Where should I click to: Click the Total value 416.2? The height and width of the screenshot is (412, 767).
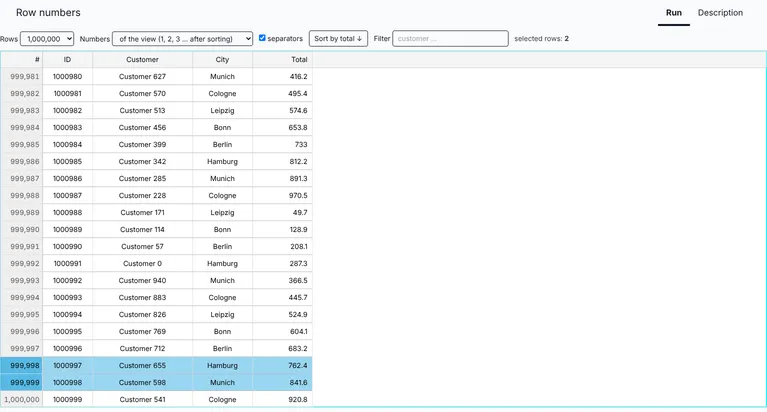click(x=282, y=77)
